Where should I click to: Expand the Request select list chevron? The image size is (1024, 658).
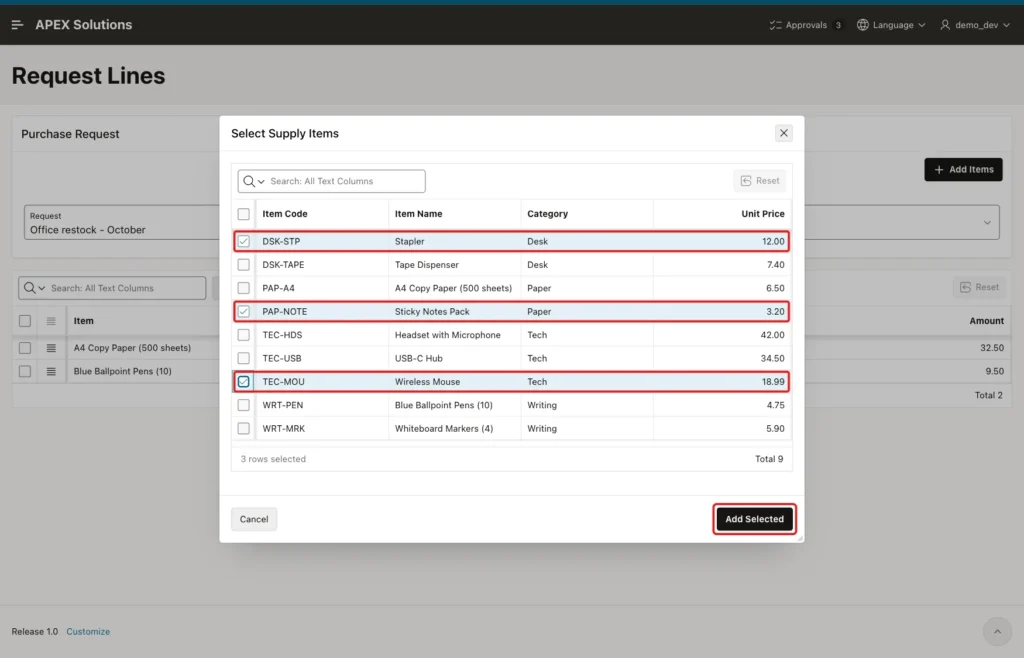[987, 223]
